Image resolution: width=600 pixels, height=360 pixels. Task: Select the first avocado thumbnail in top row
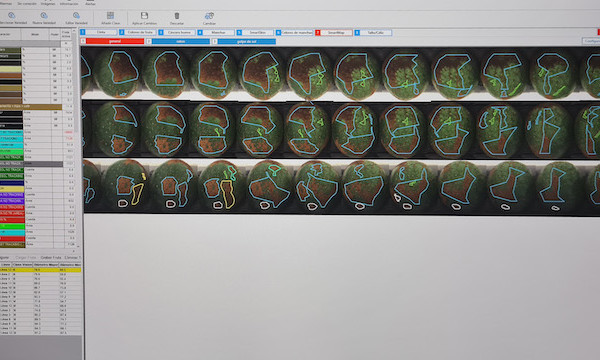(117, 73)
